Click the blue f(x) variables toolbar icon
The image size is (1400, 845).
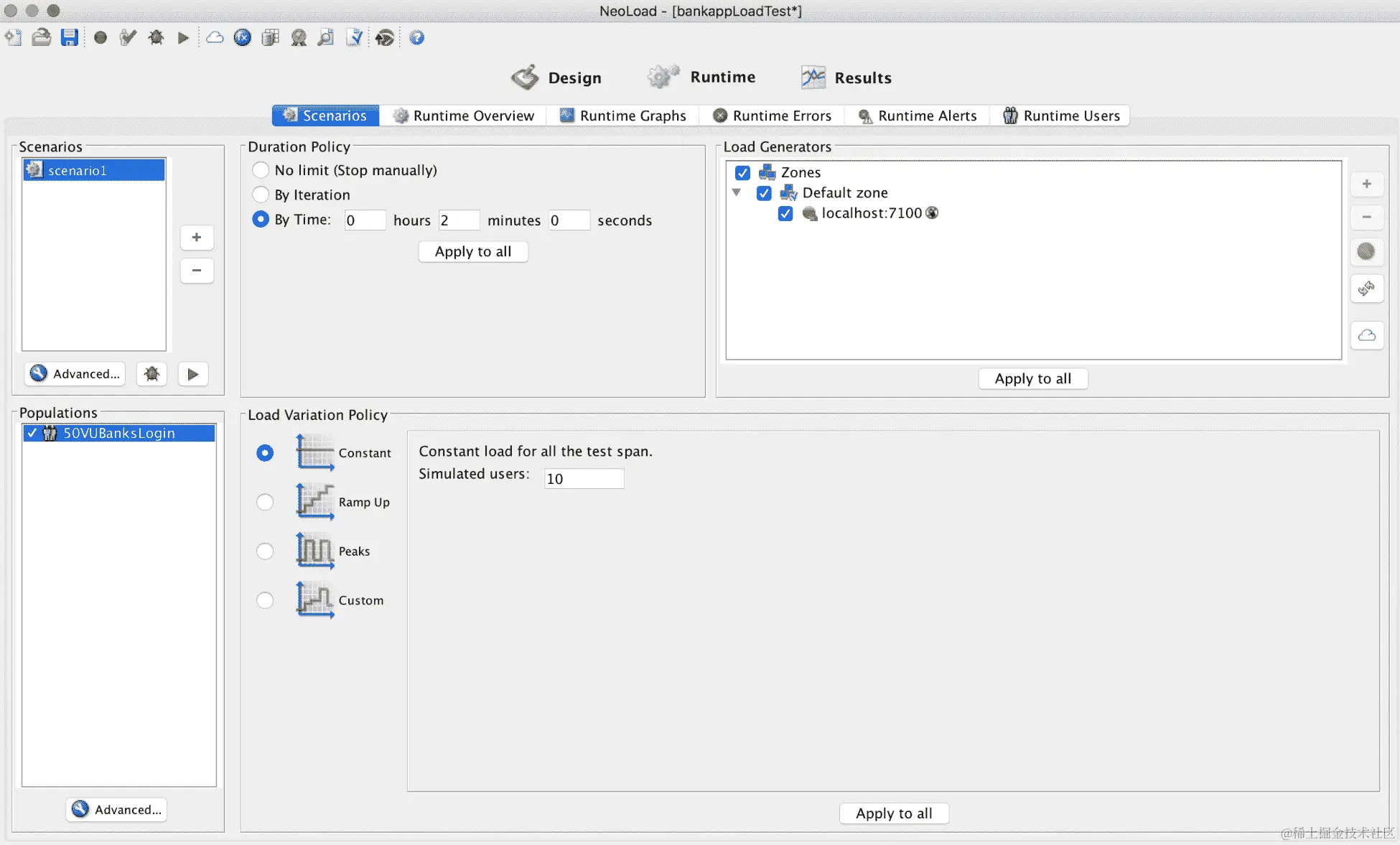pyautogui.click(x=243, y=38)
